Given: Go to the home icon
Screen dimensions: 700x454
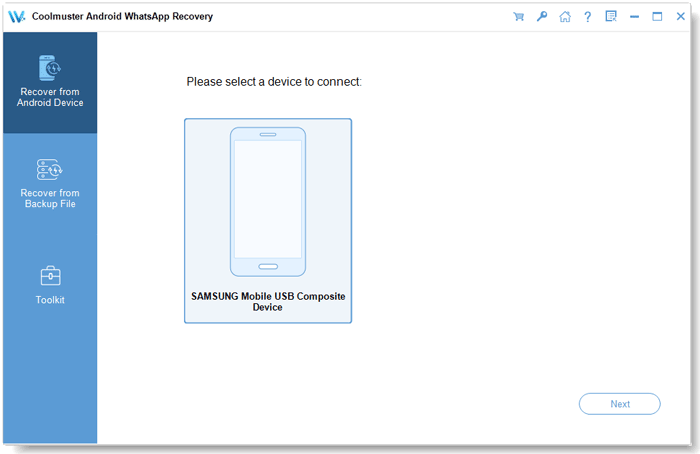Looking at the screenshot, I should pyautogui.click(x=565, y=17).
